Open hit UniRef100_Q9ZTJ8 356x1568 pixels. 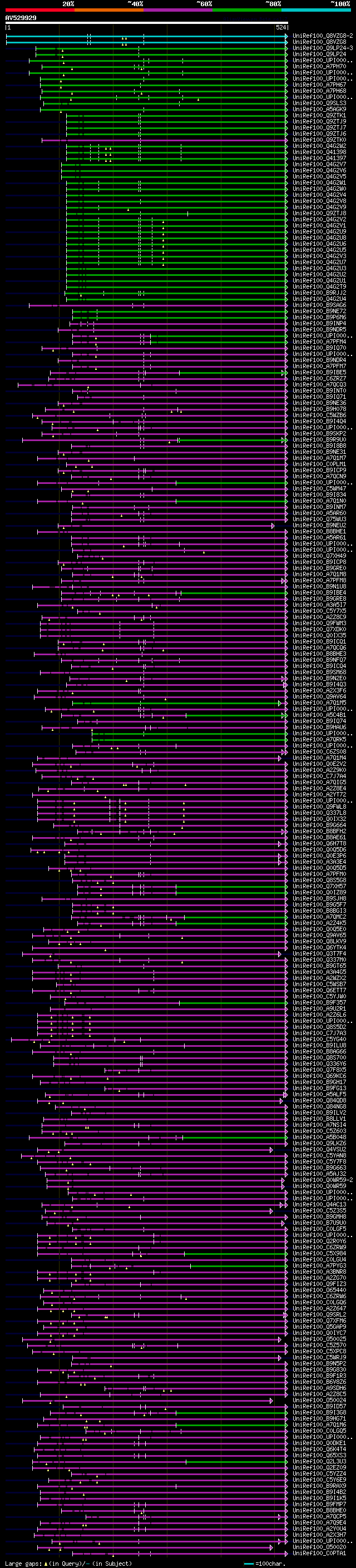tap(319, 214)
